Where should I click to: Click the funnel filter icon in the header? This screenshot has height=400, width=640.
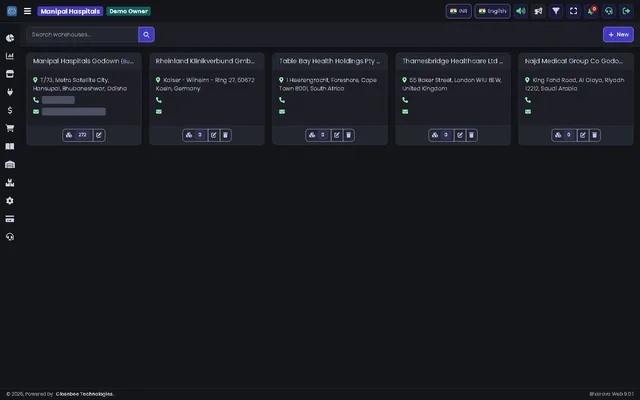[556, 11]
